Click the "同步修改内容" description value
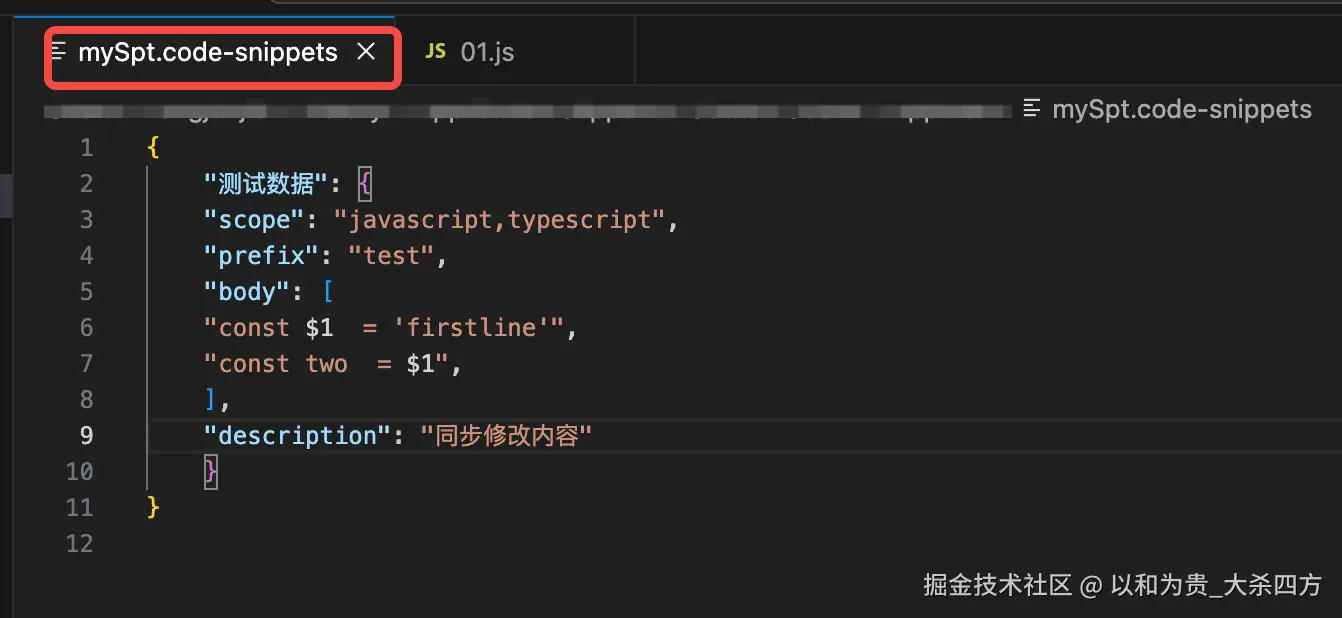The image size is (1342, 618). point(507,436)
